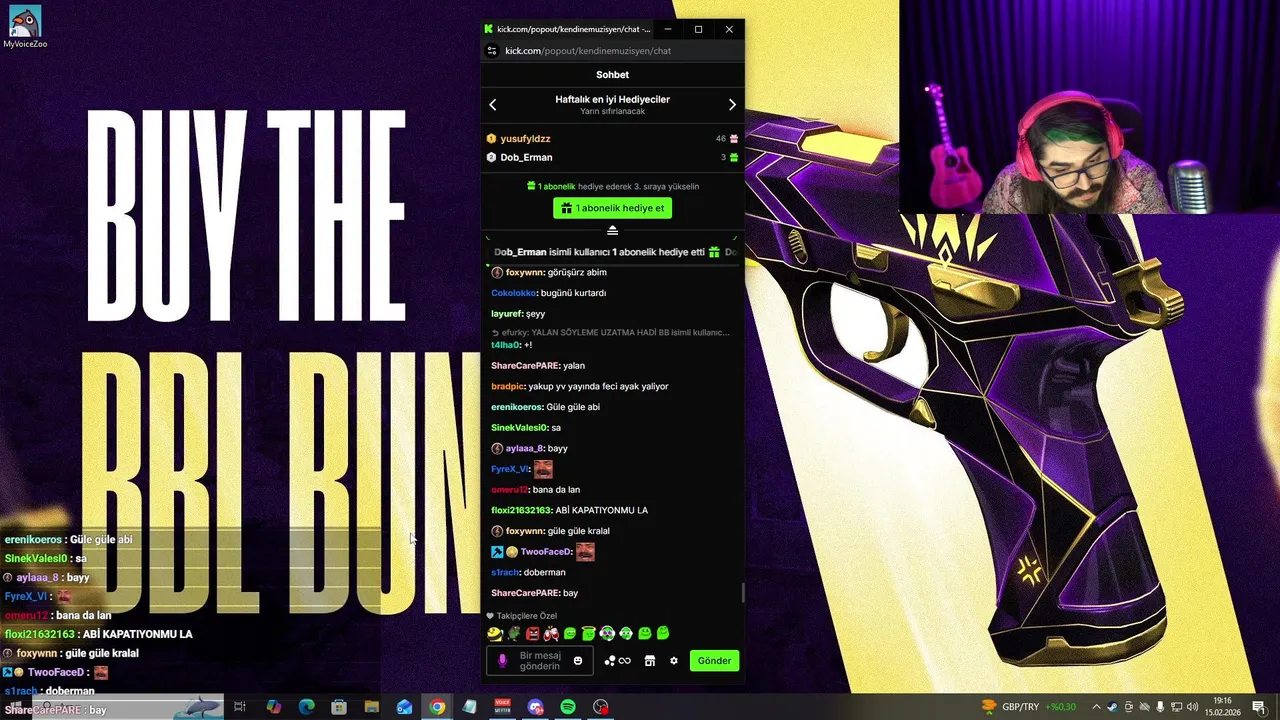Select the last green blob emote in row

(x=662, y=633)
